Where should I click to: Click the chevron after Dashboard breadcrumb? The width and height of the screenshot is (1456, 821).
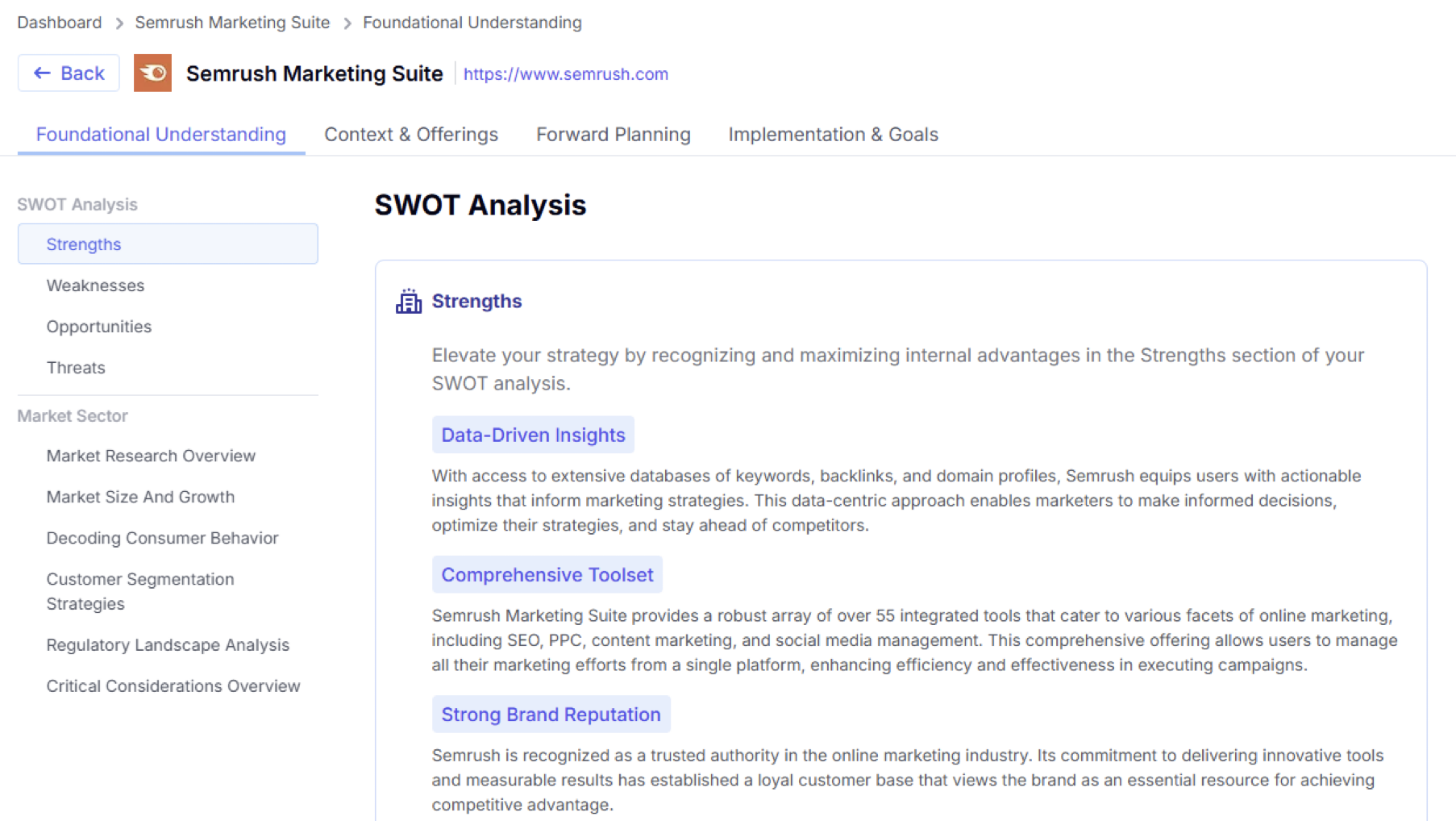click(118, 23)
